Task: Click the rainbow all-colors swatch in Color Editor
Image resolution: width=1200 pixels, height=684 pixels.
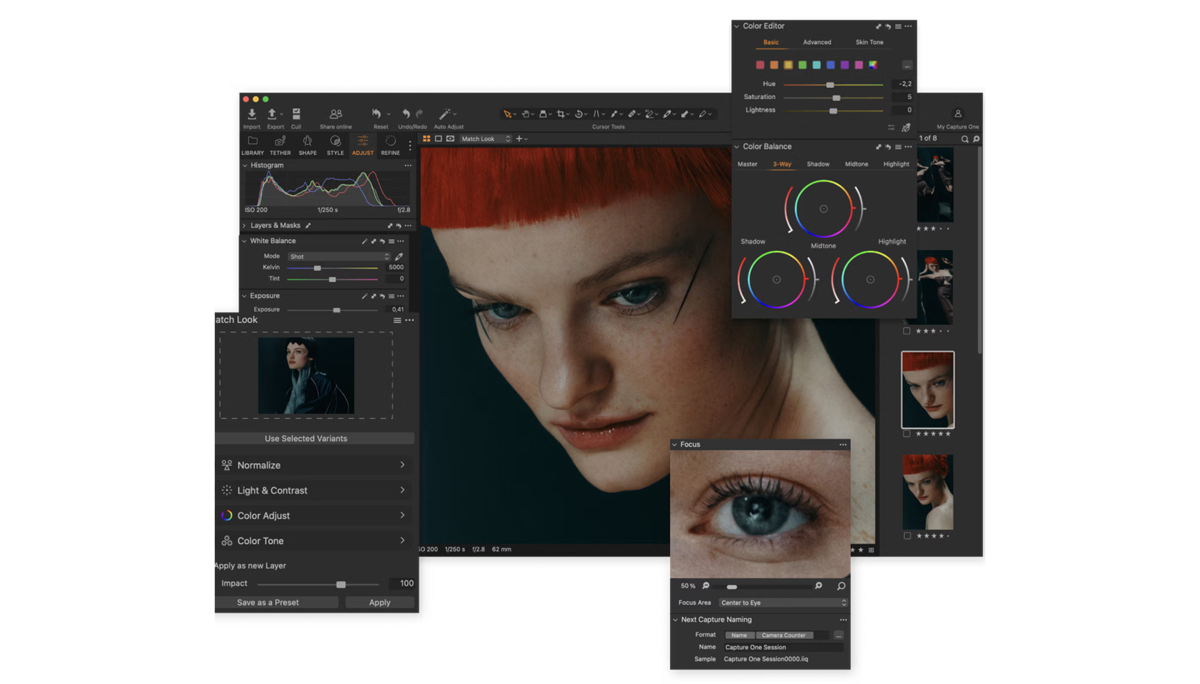Action: tap(873, 65)
